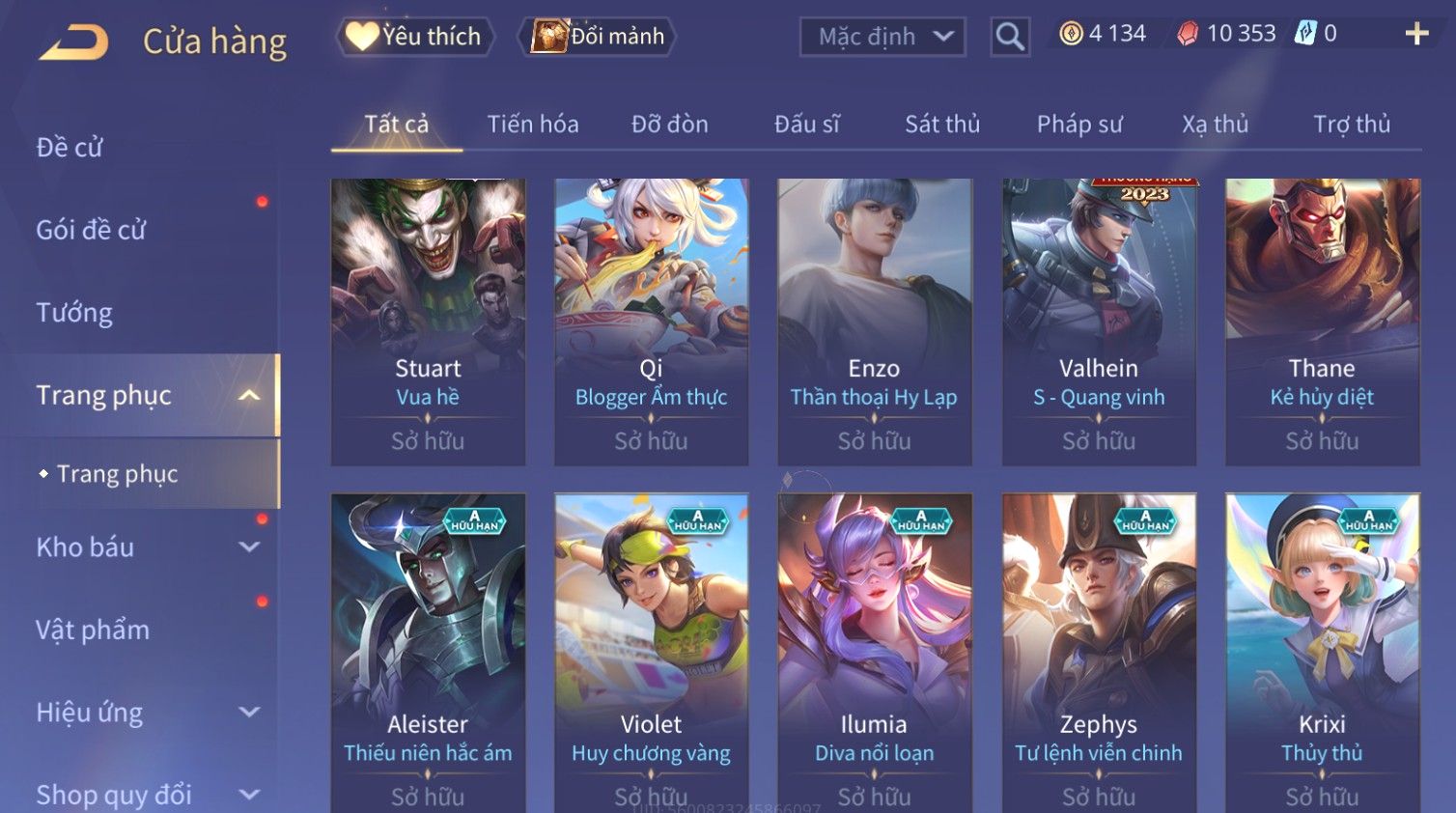Open the Mặc định sort dropdown
Viewport: 1456px width, 813px height.
click(x=882, y=37)
